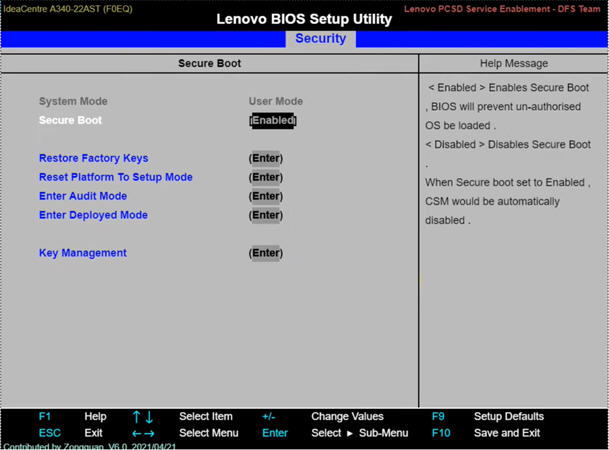This screenshot has width=609, height=450.
Task: Click the Lenovo PCSD Service Enablement text
Action: tap(502, 9)
